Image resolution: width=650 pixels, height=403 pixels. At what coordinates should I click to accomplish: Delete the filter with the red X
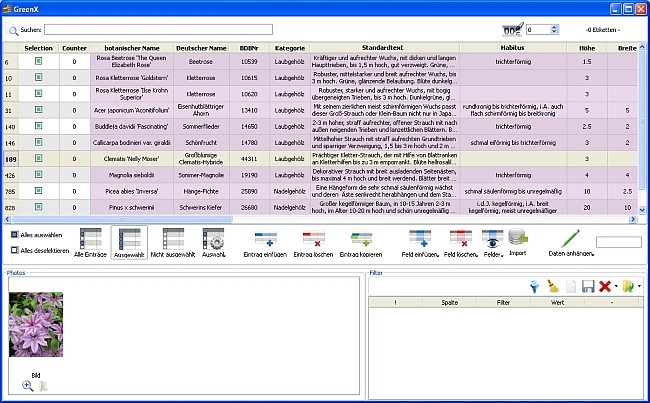[605, 286]
